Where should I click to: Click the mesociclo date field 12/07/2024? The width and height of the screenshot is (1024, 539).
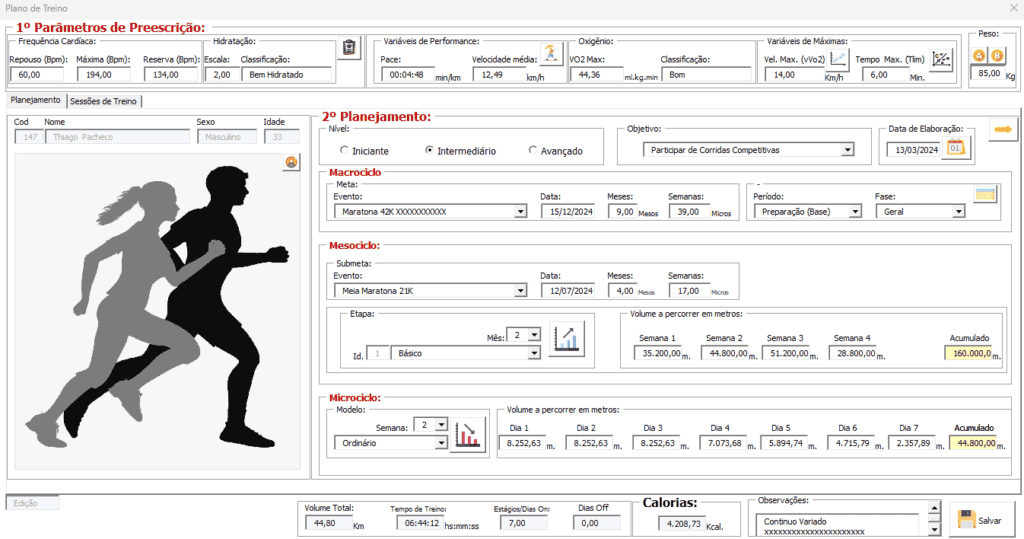pos(568,291)
